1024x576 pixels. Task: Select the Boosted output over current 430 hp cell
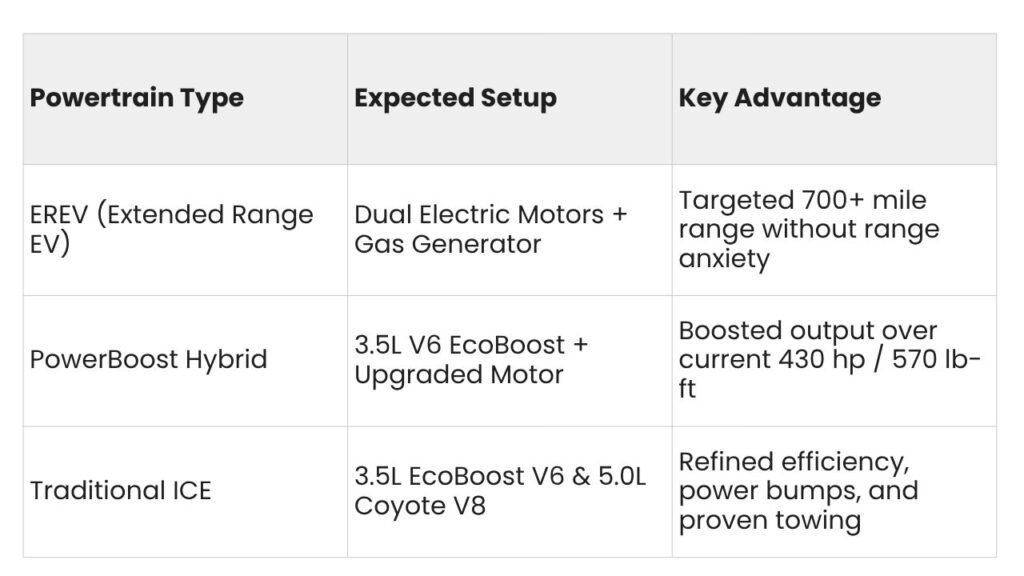834,361
